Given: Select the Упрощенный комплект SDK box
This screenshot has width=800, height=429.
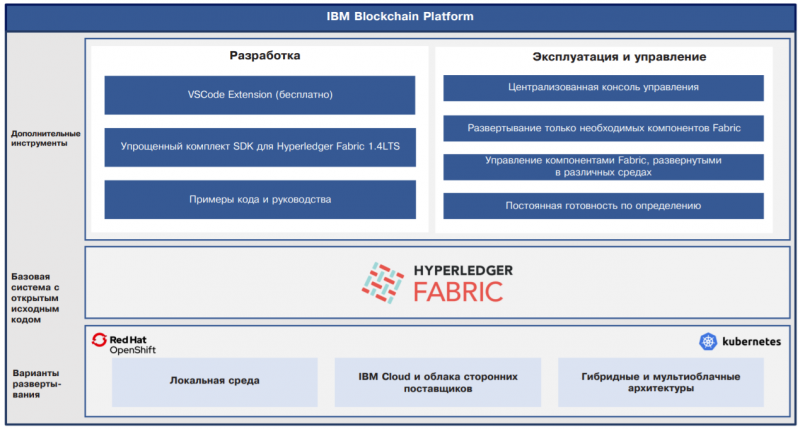Looking at the screenshot, I should click(x=260, y=147).
